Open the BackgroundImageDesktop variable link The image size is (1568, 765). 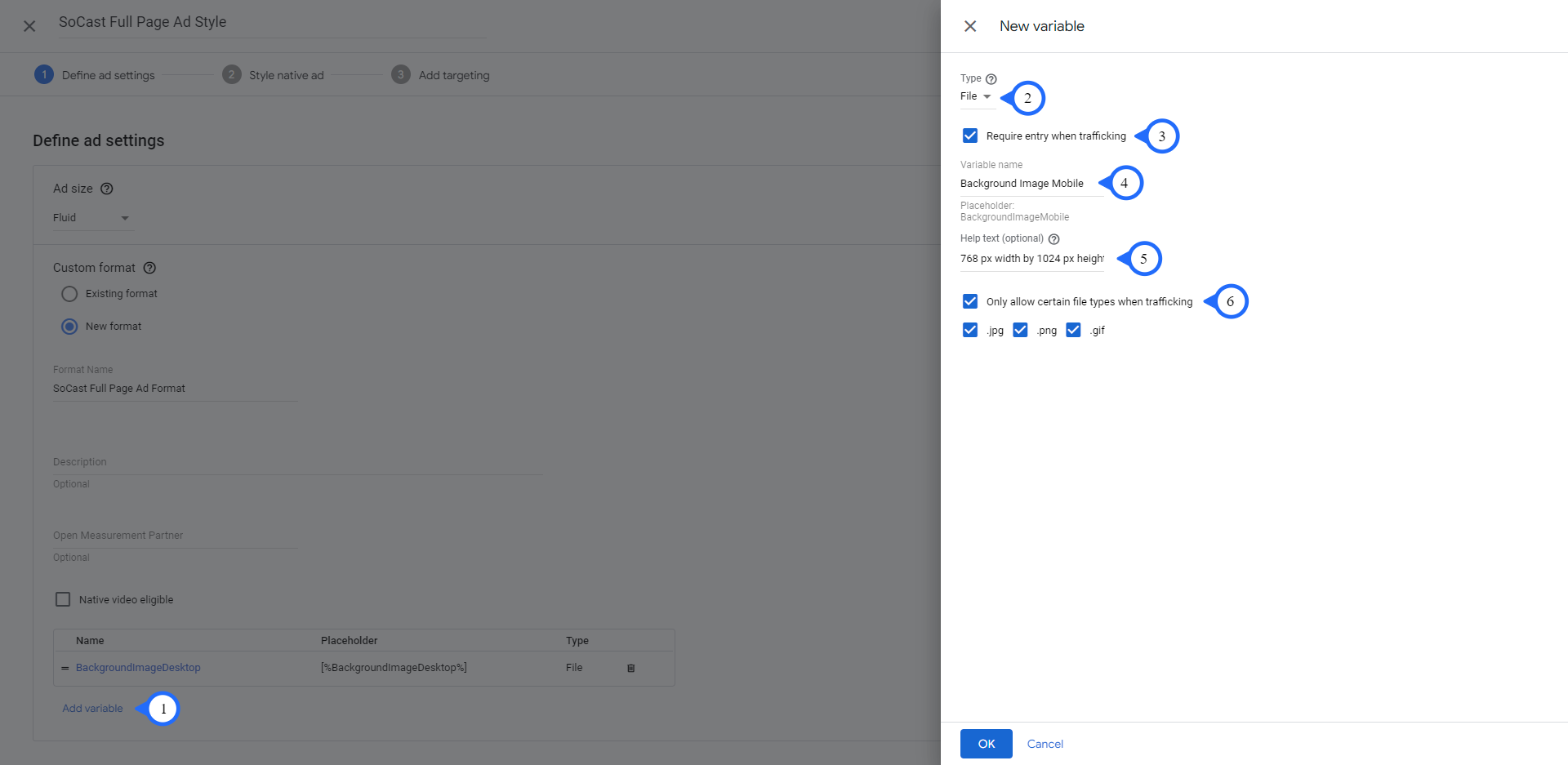click(138, 668)
